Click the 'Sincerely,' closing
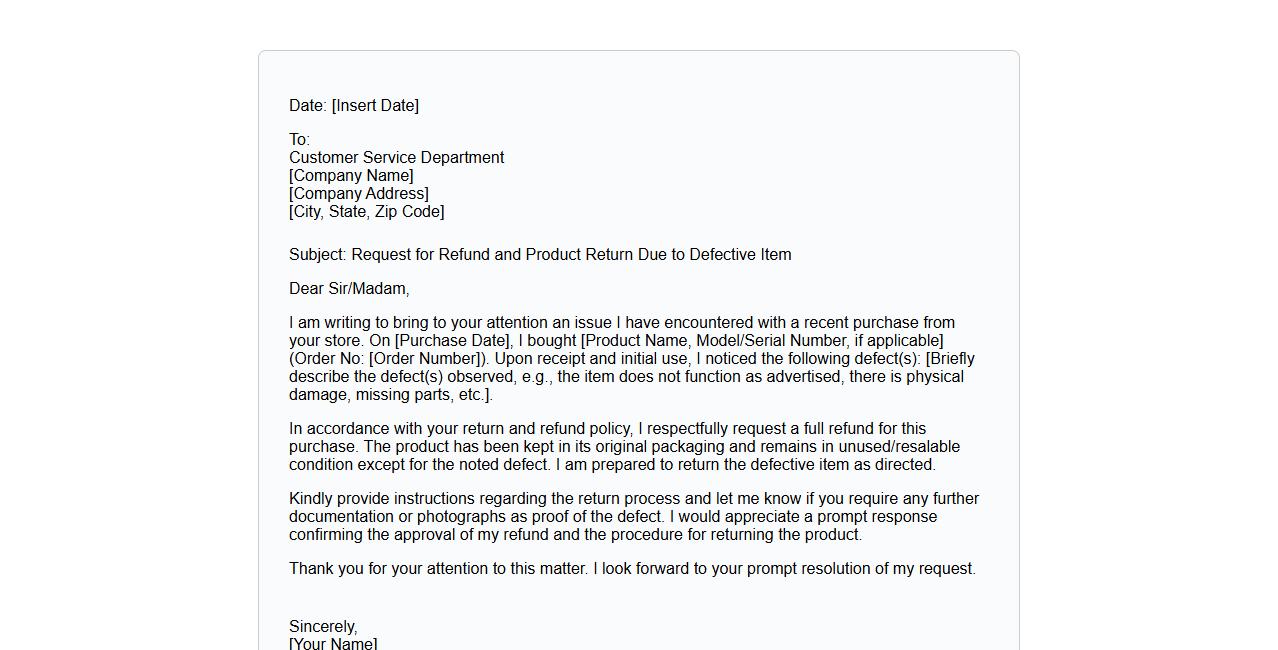 [323, 627]
